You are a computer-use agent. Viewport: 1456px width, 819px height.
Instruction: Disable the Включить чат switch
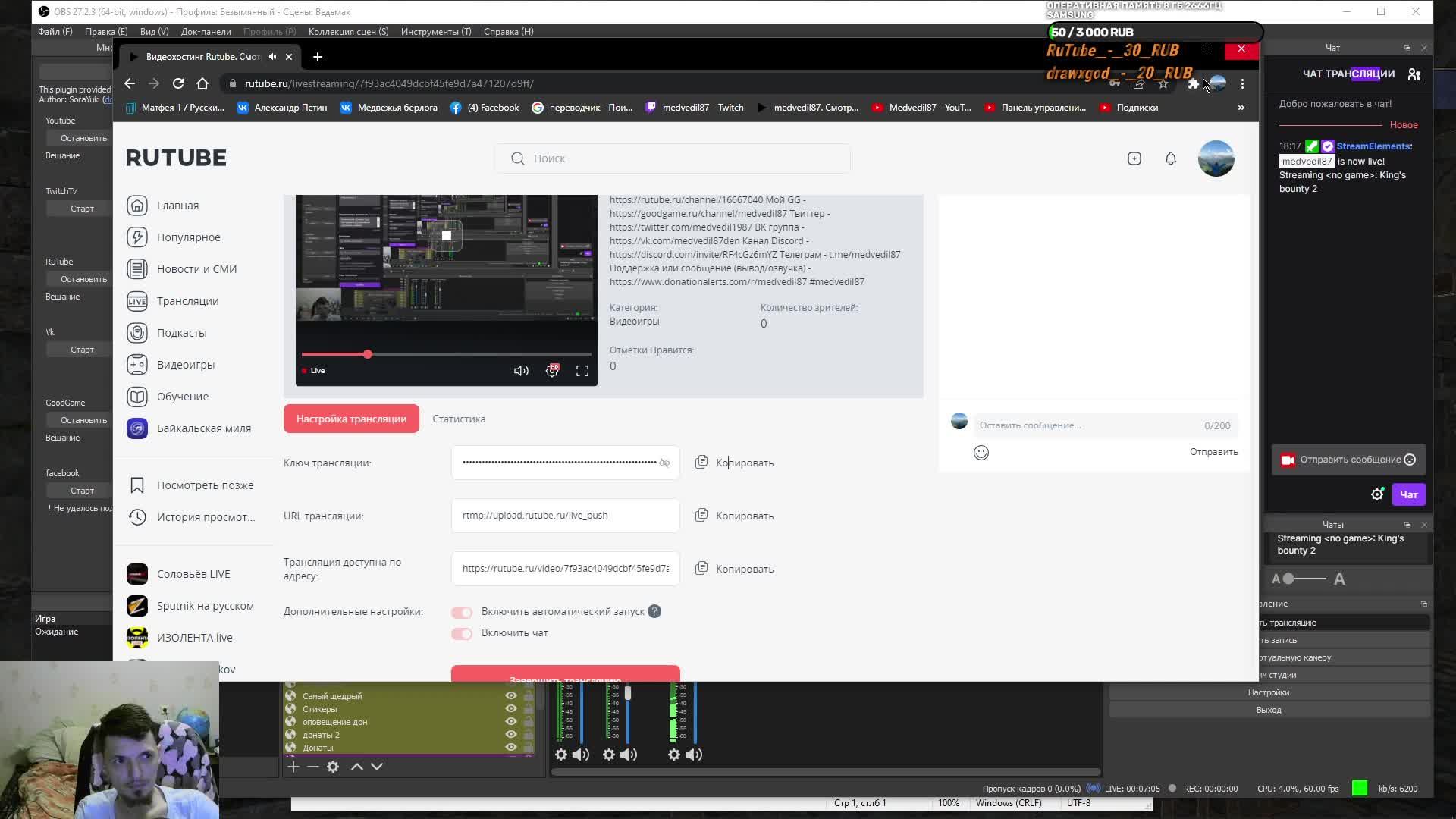tap(461, 633)
